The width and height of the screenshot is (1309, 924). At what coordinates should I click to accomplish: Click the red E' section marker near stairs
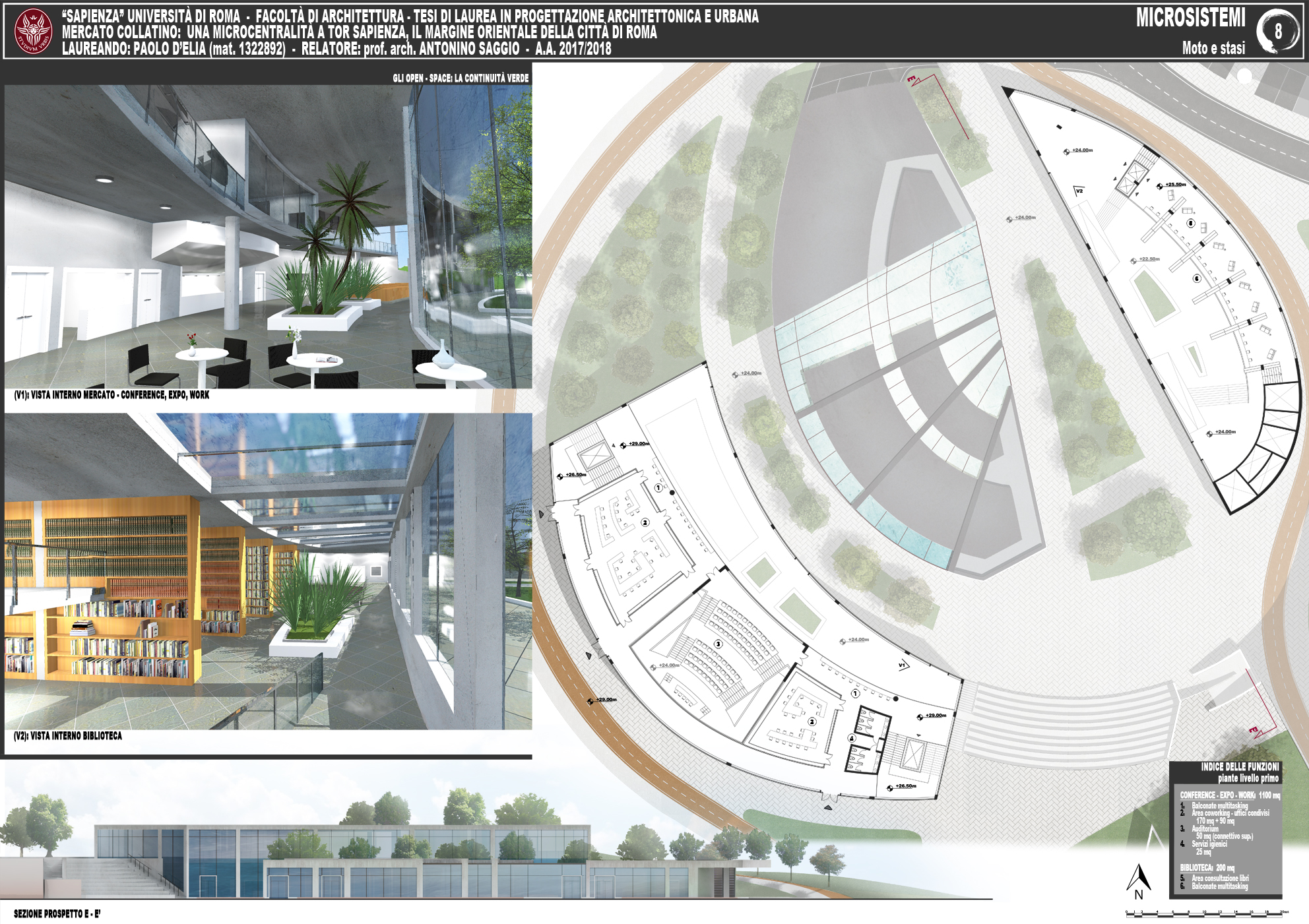click(1254, 730)
